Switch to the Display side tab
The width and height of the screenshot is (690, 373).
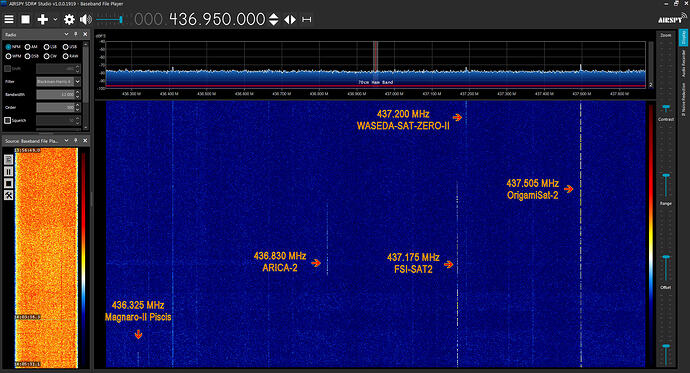[683, 37]
